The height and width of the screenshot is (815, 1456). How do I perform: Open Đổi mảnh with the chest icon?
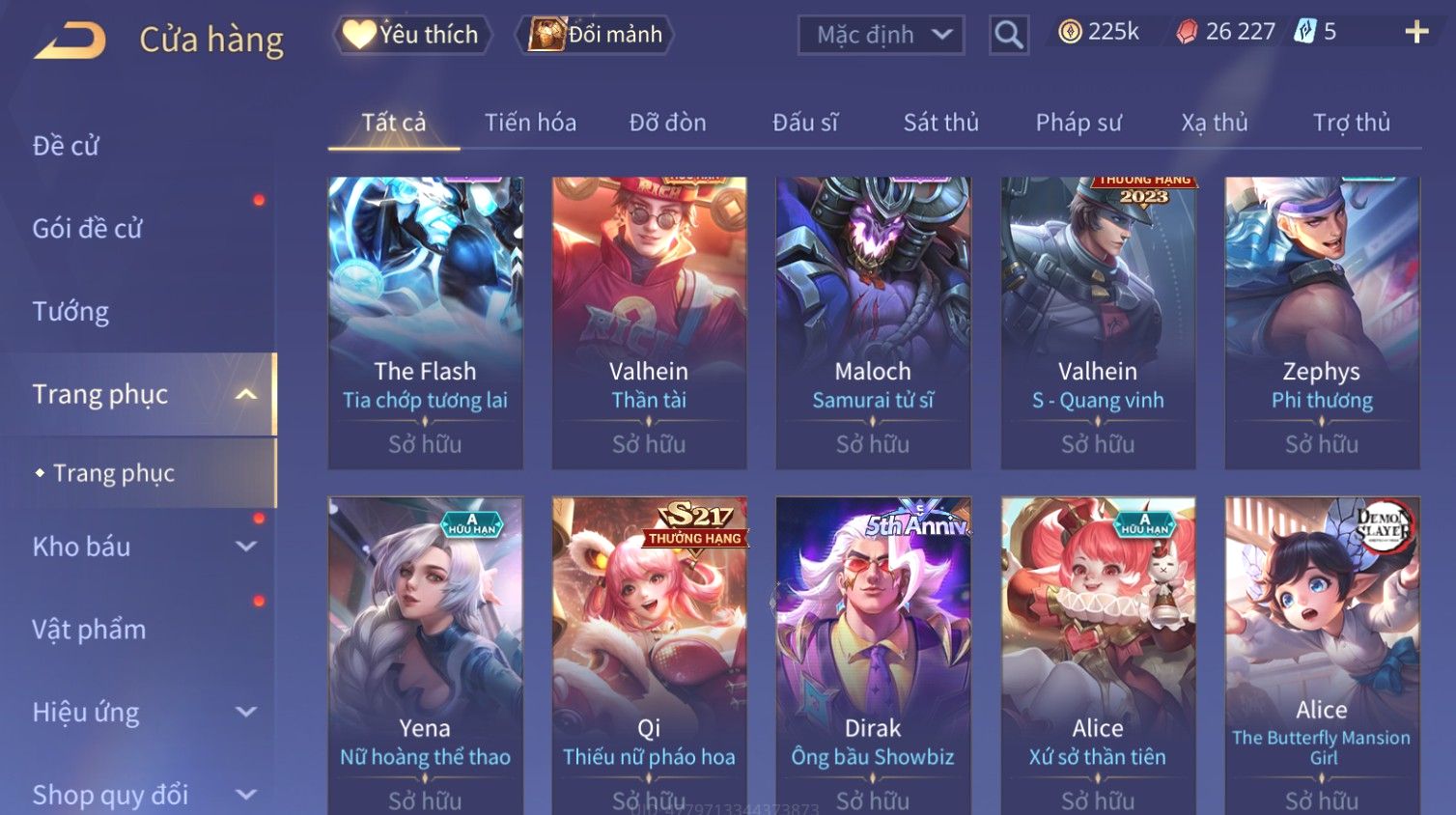click(546, 35)
